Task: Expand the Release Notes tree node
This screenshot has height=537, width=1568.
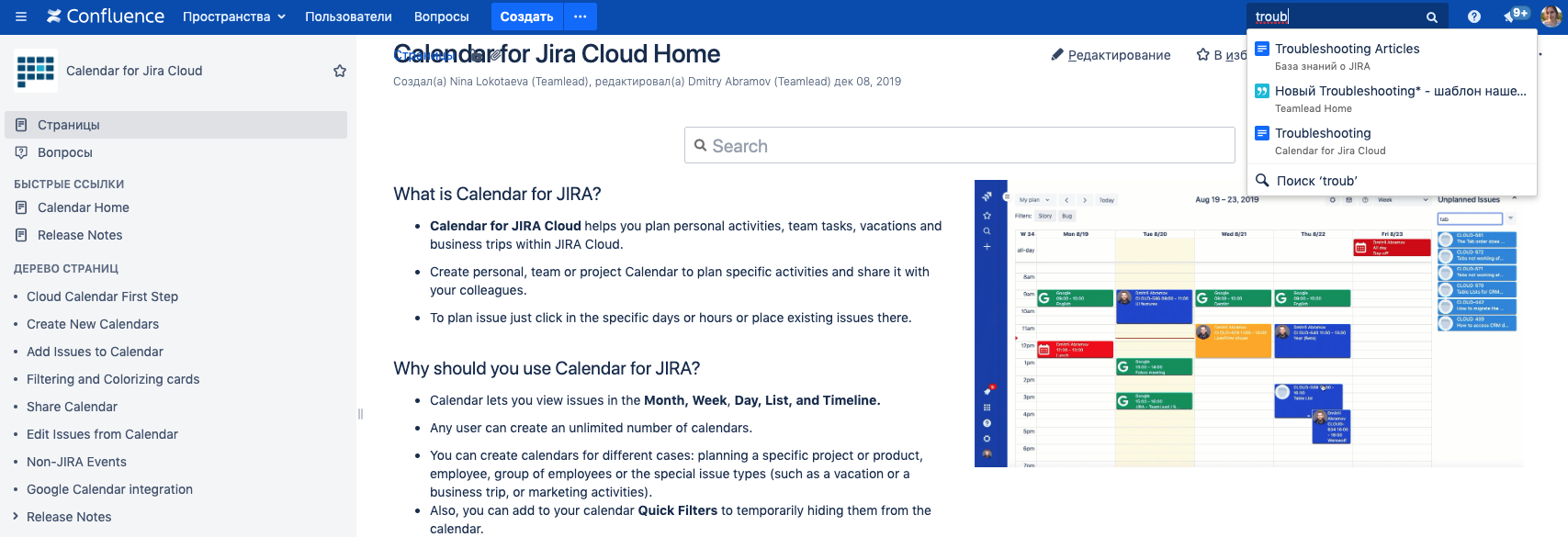Action: click(16, 516)
